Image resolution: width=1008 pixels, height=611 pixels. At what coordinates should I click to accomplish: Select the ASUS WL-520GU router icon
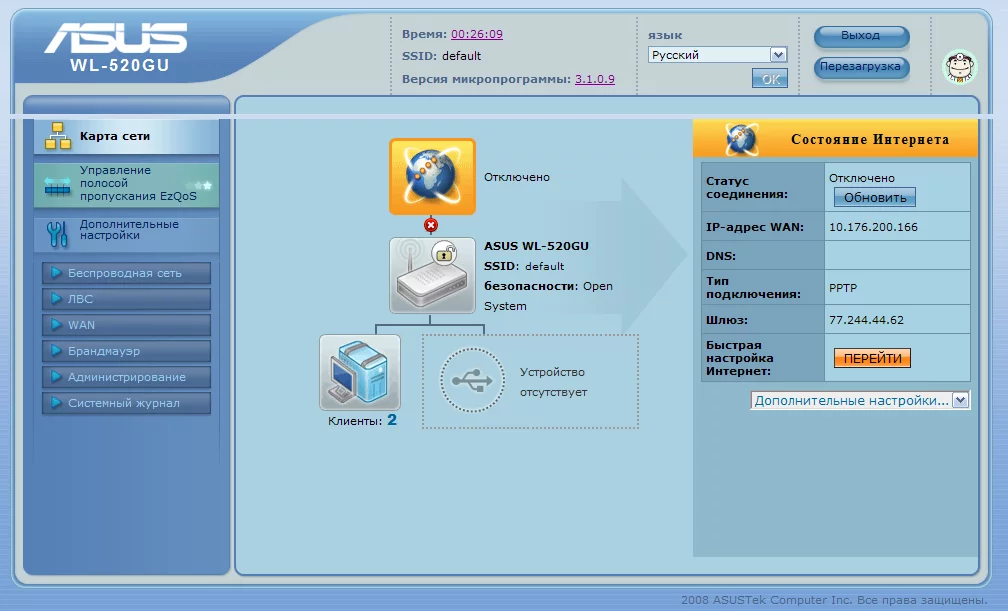[x=432, y=274]
